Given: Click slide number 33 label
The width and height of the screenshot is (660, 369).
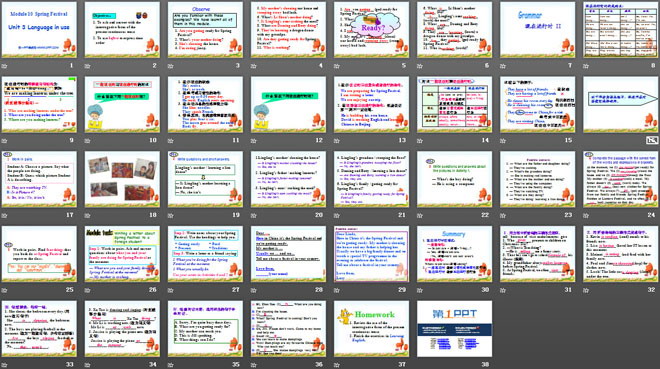Looking at the screenshot, I should point(69,364).
